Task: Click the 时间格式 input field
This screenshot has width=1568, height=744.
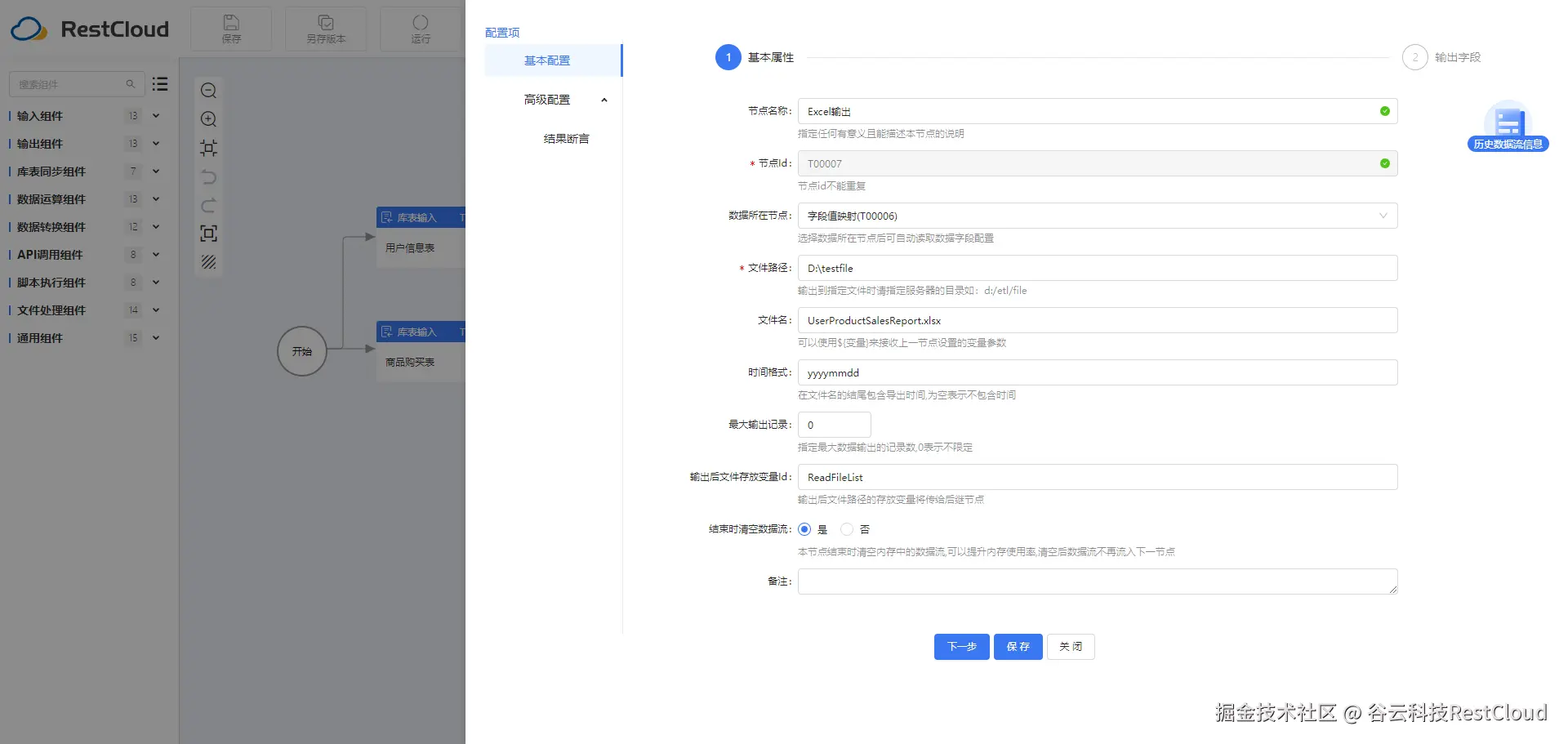Action: [x=1098, y=372]
